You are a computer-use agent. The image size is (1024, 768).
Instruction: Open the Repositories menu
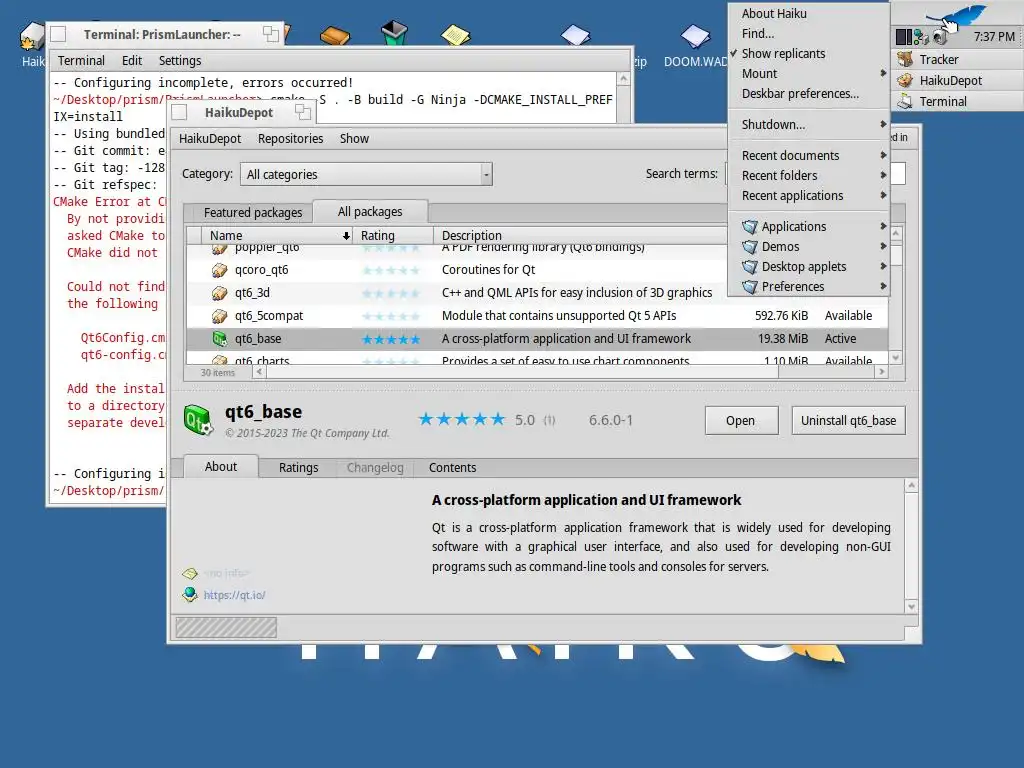click(x=291, y=138)
